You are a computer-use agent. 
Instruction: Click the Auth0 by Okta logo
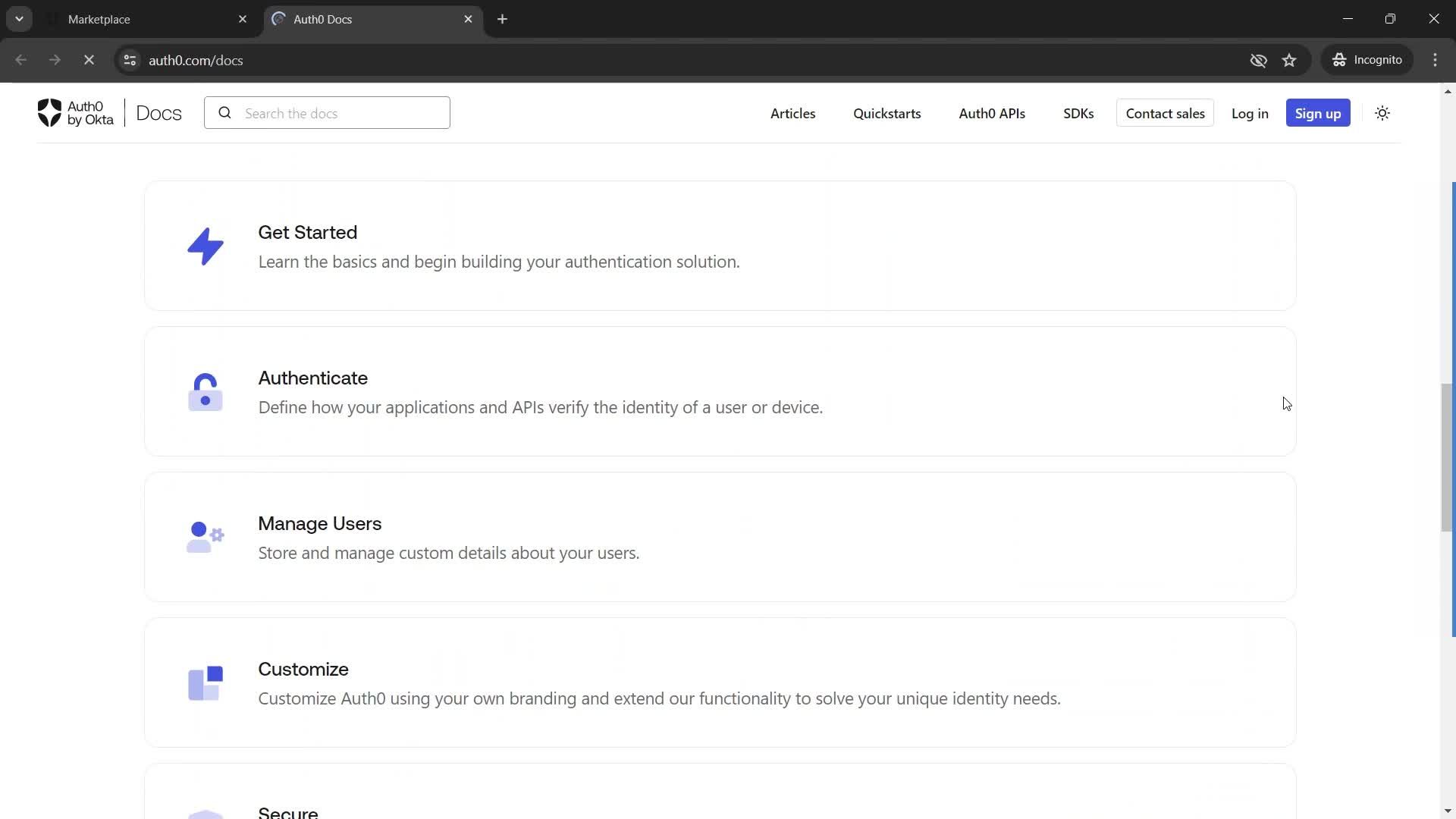(76, 113)
